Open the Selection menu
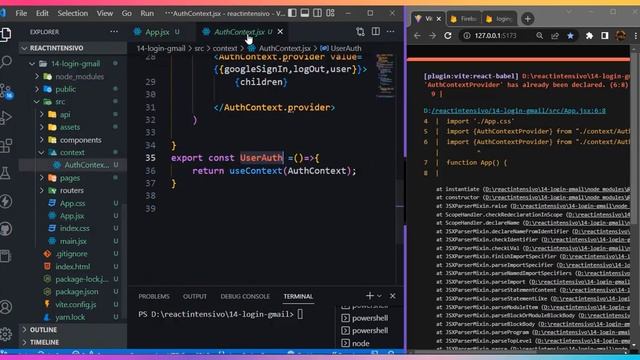The width and height of the screenshot is (640, 360). point(73,13)
